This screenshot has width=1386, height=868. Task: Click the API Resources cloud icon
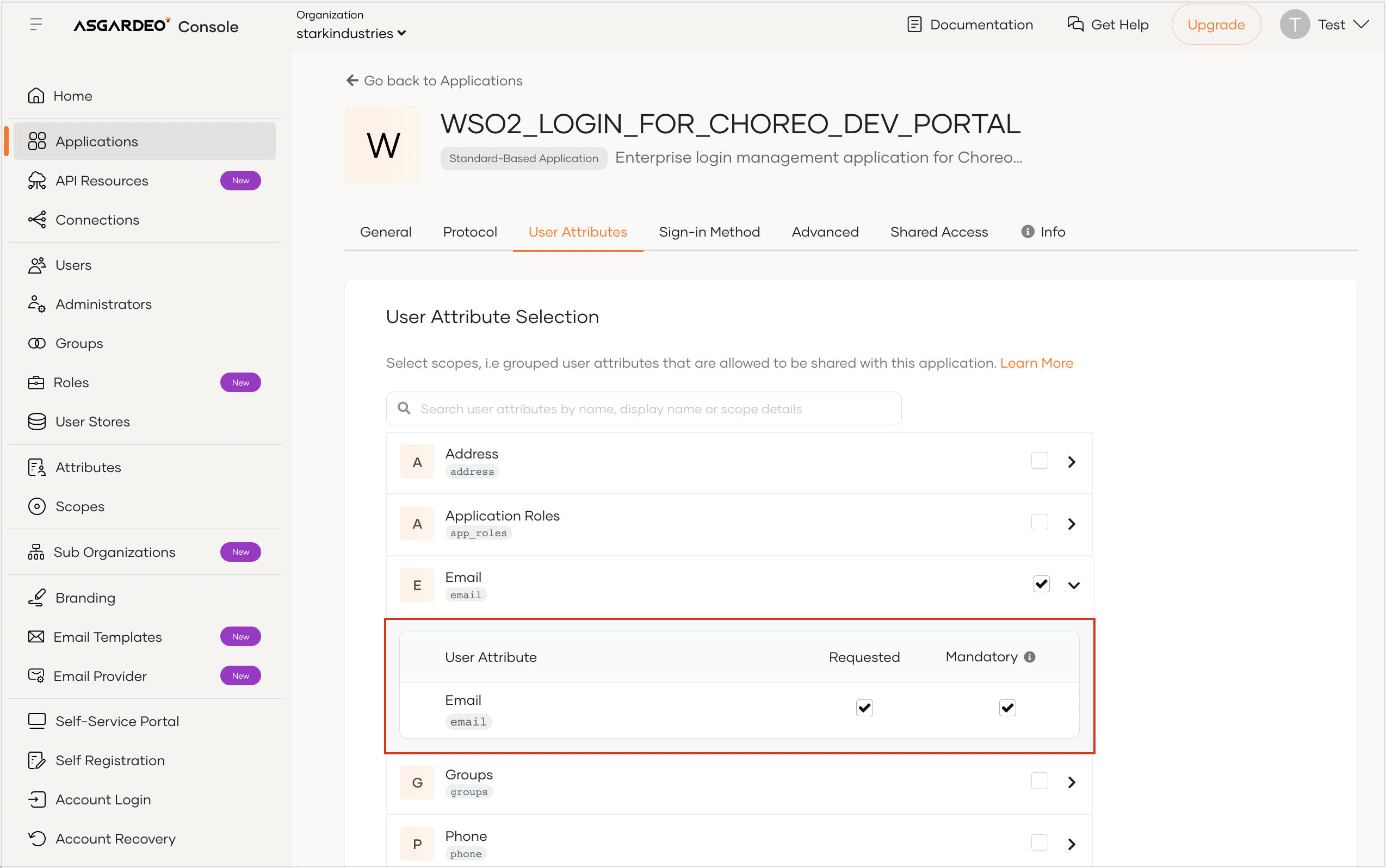(37, 181)
